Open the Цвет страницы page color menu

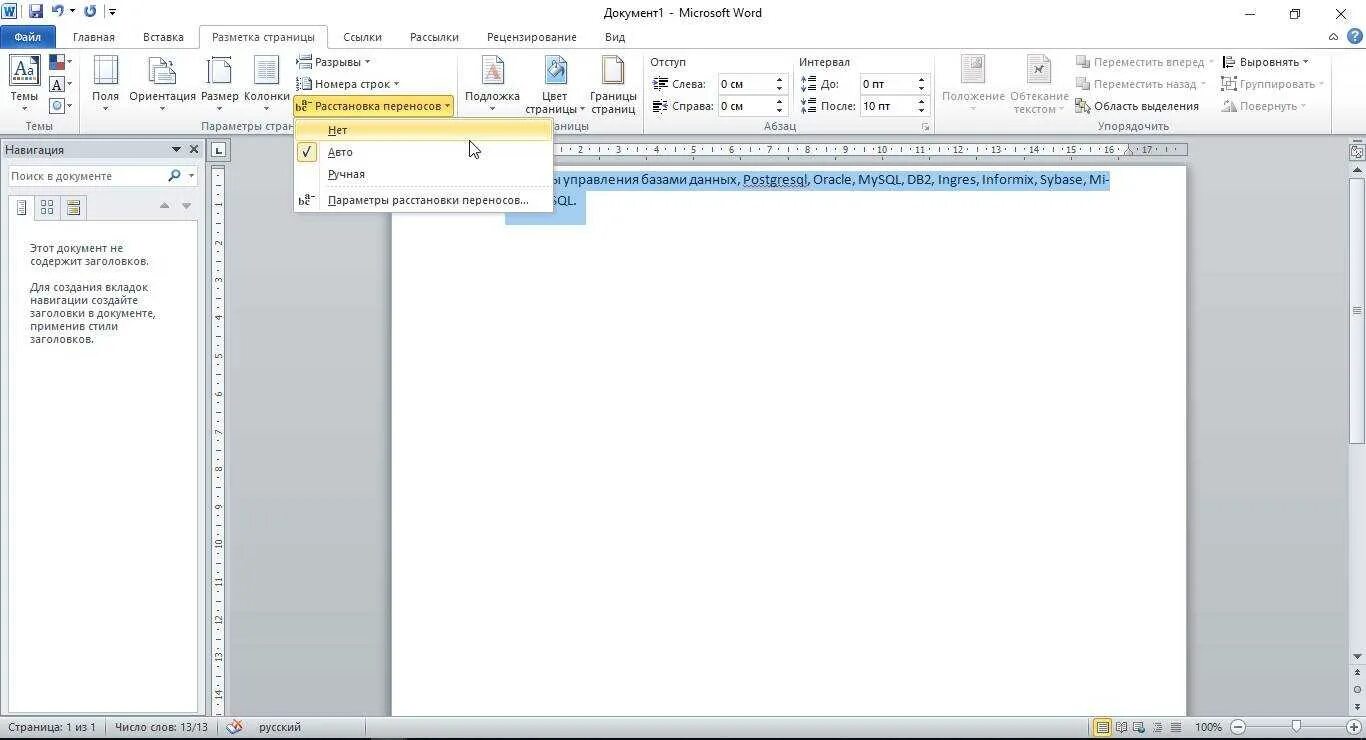[555, 84]
